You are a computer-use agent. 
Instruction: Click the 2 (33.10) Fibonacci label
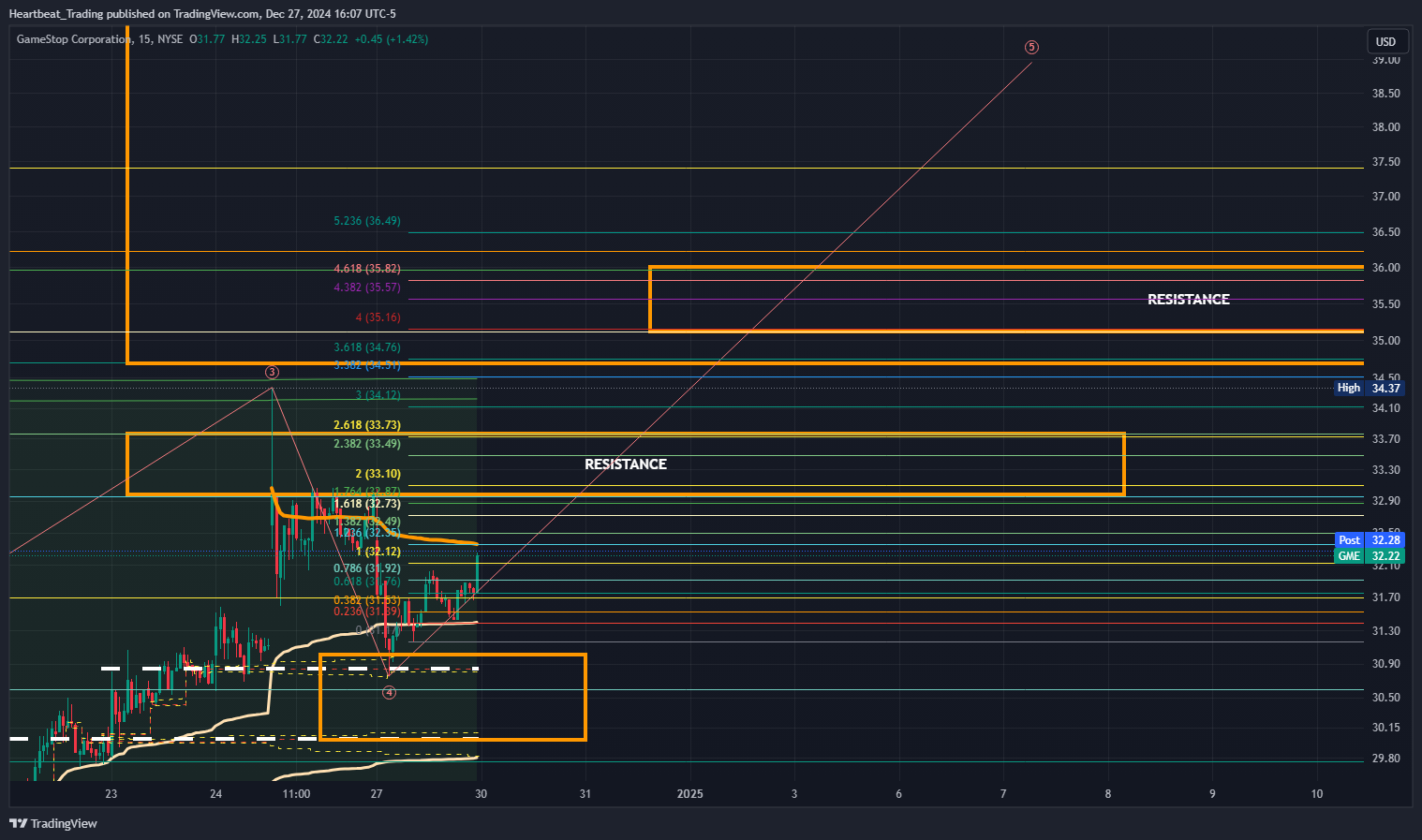pos(378,474)
